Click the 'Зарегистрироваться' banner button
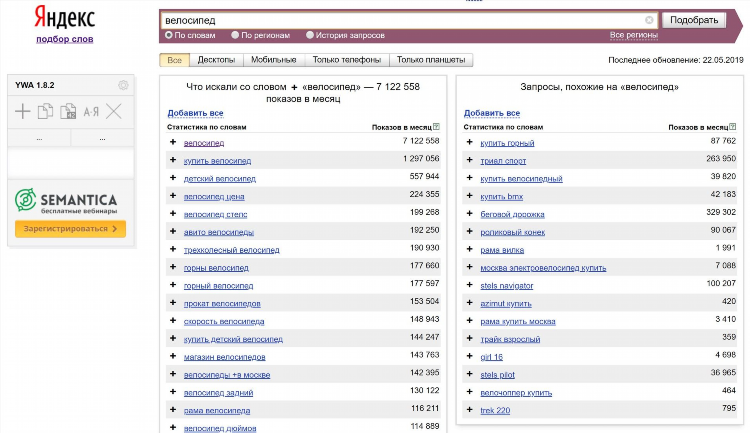Screen dimensions: 750x433 click(70, 229)
